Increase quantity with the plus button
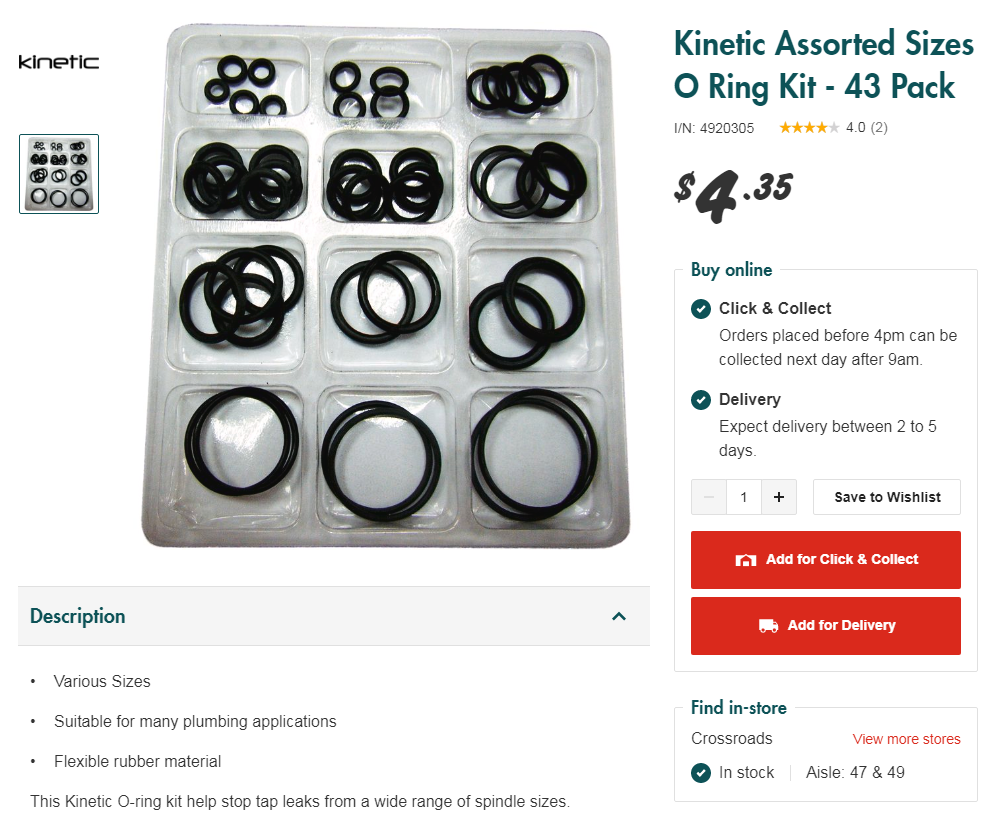Screen dimensions: 994x831 778,497
